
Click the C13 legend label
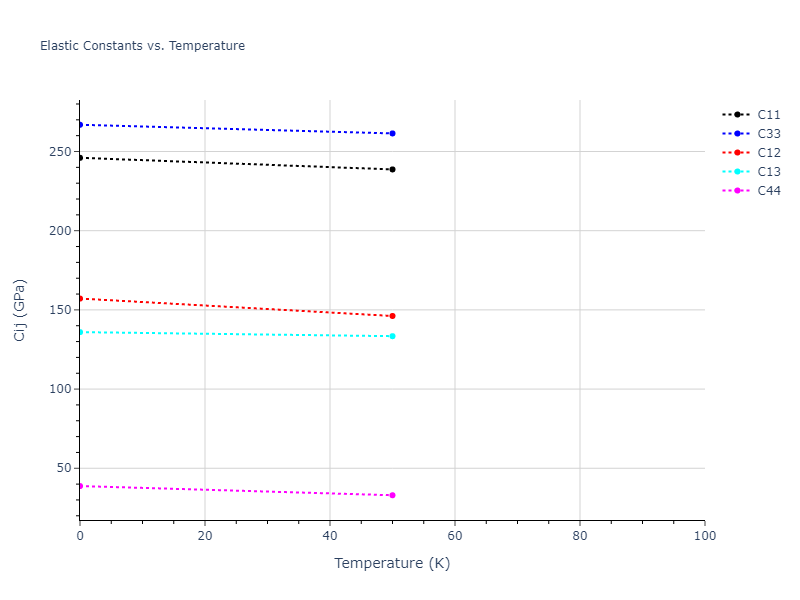click(x=768, y=172)
